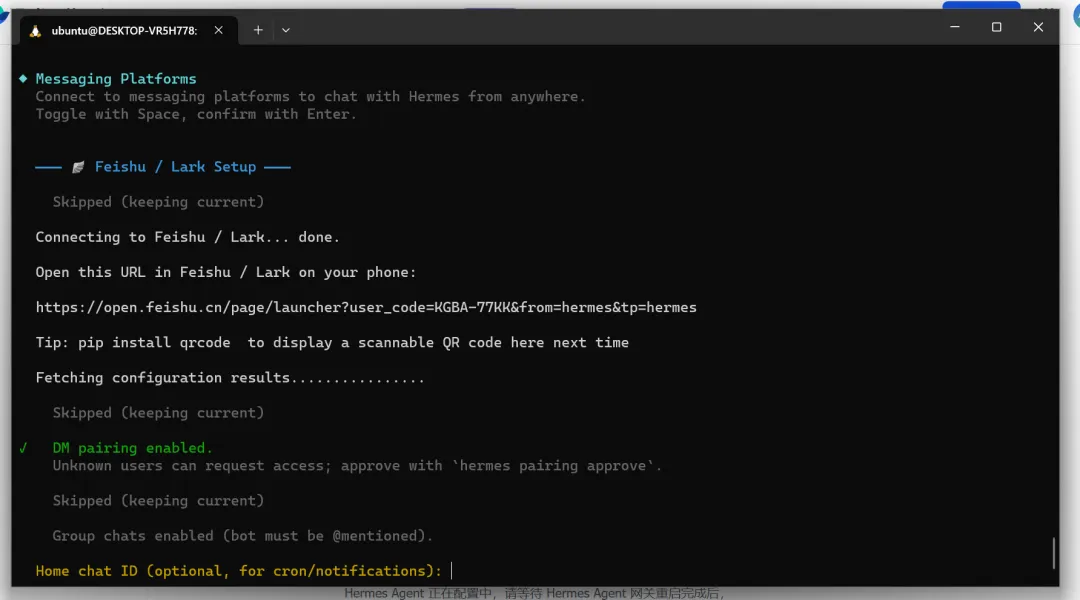Open a new terminal tab with plus

click(258, 30)
